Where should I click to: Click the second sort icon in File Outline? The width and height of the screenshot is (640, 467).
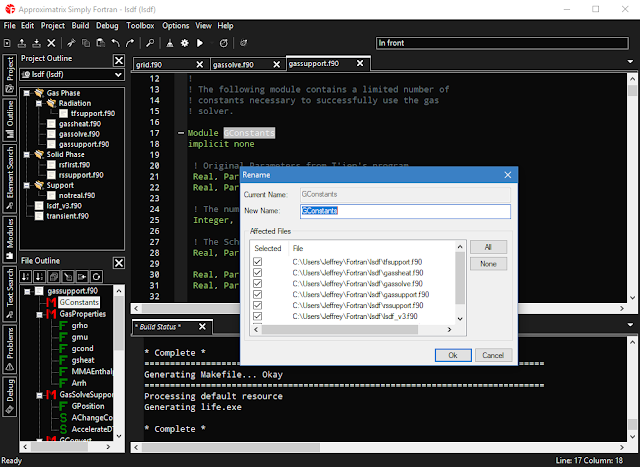pyautogui.click(x=40, y=276)
